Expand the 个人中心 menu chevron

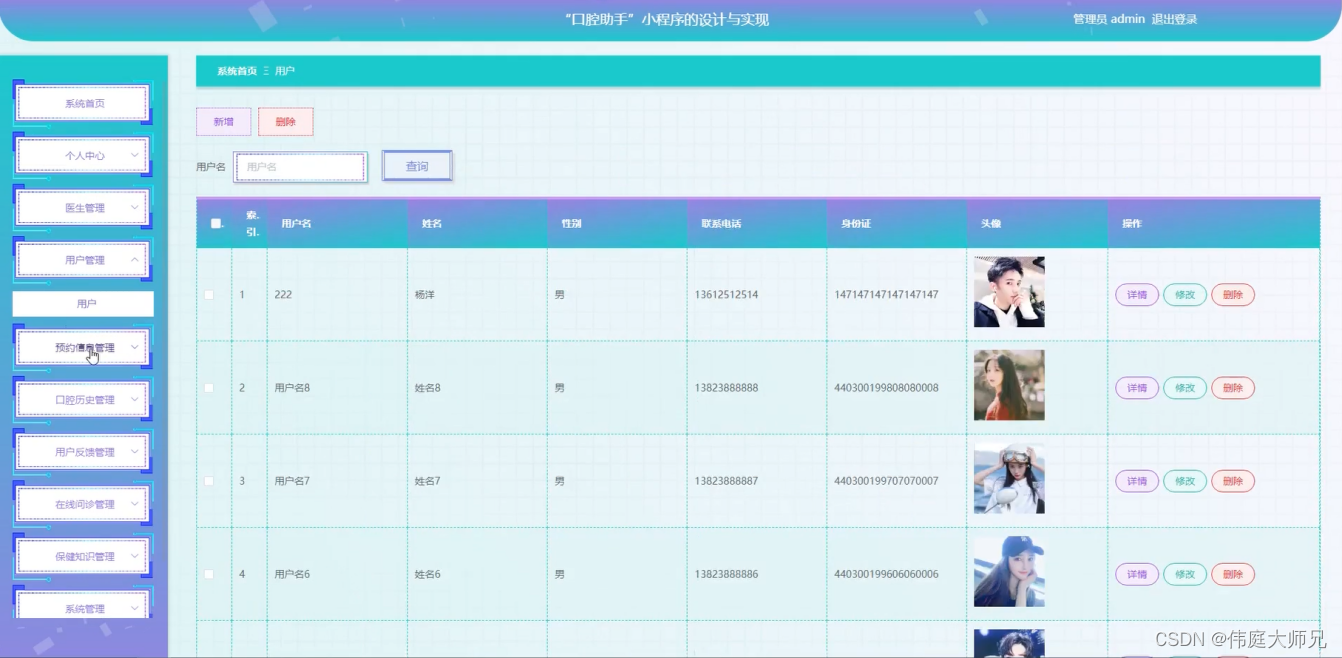[134, 156]
